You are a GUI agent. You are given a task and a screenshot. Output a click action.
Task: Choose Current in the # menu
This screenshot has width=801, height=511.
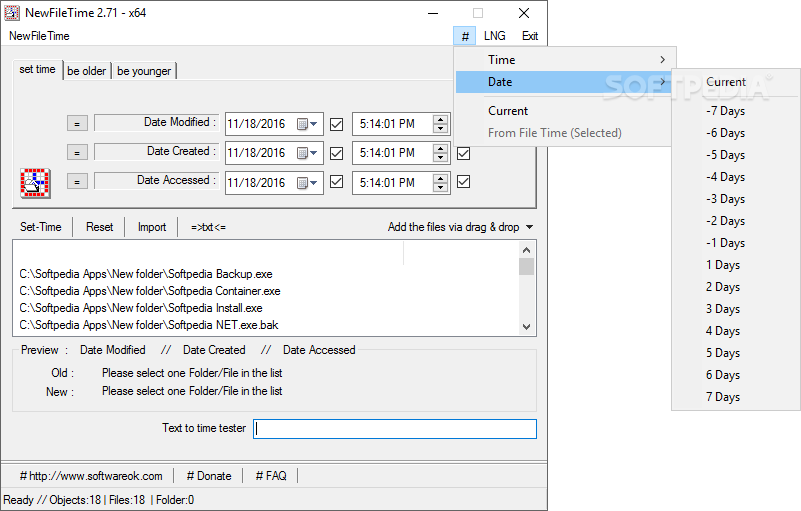tap(563, 111)
